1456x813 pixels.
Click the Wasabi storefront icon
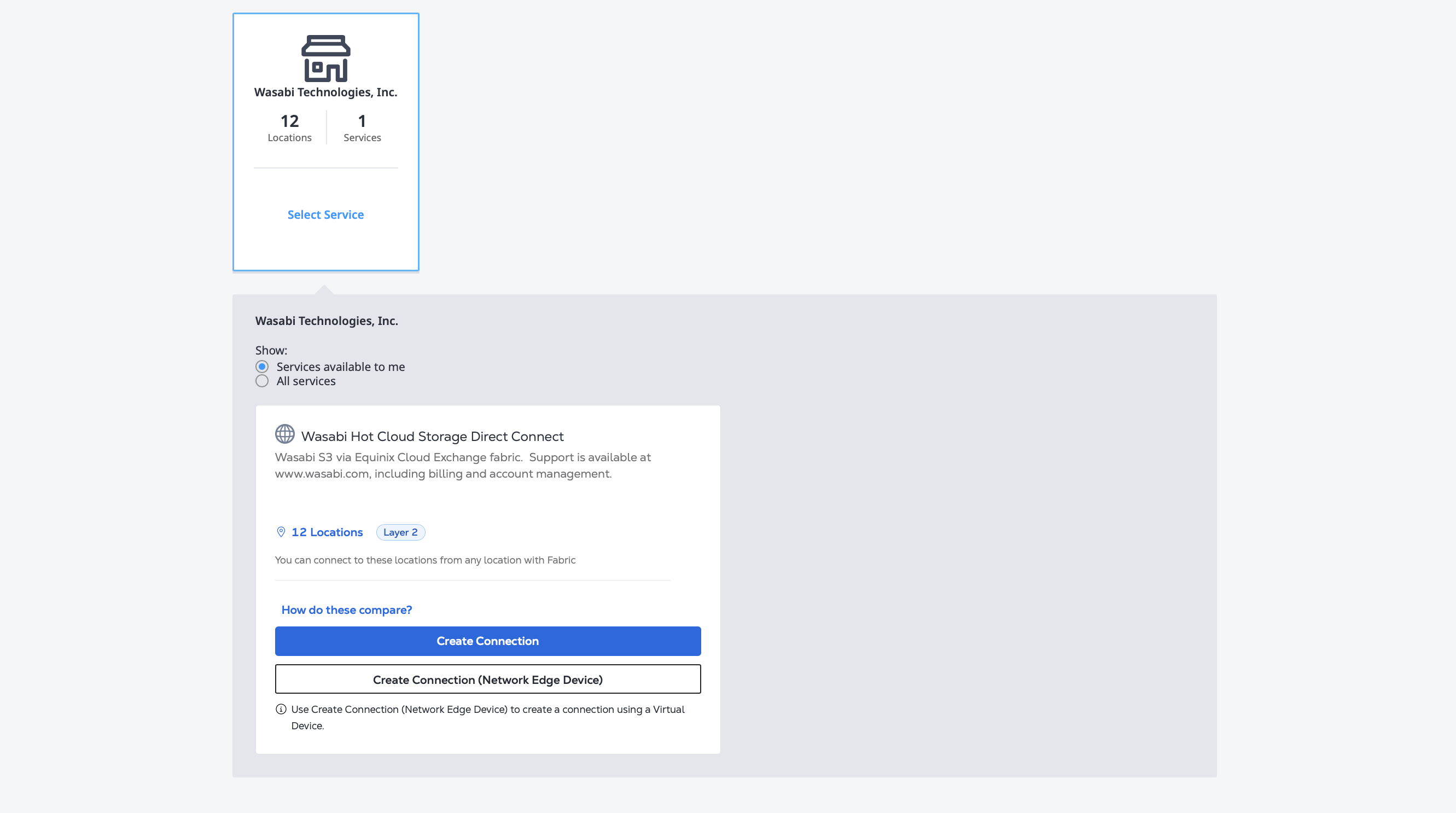coord(325,58)
